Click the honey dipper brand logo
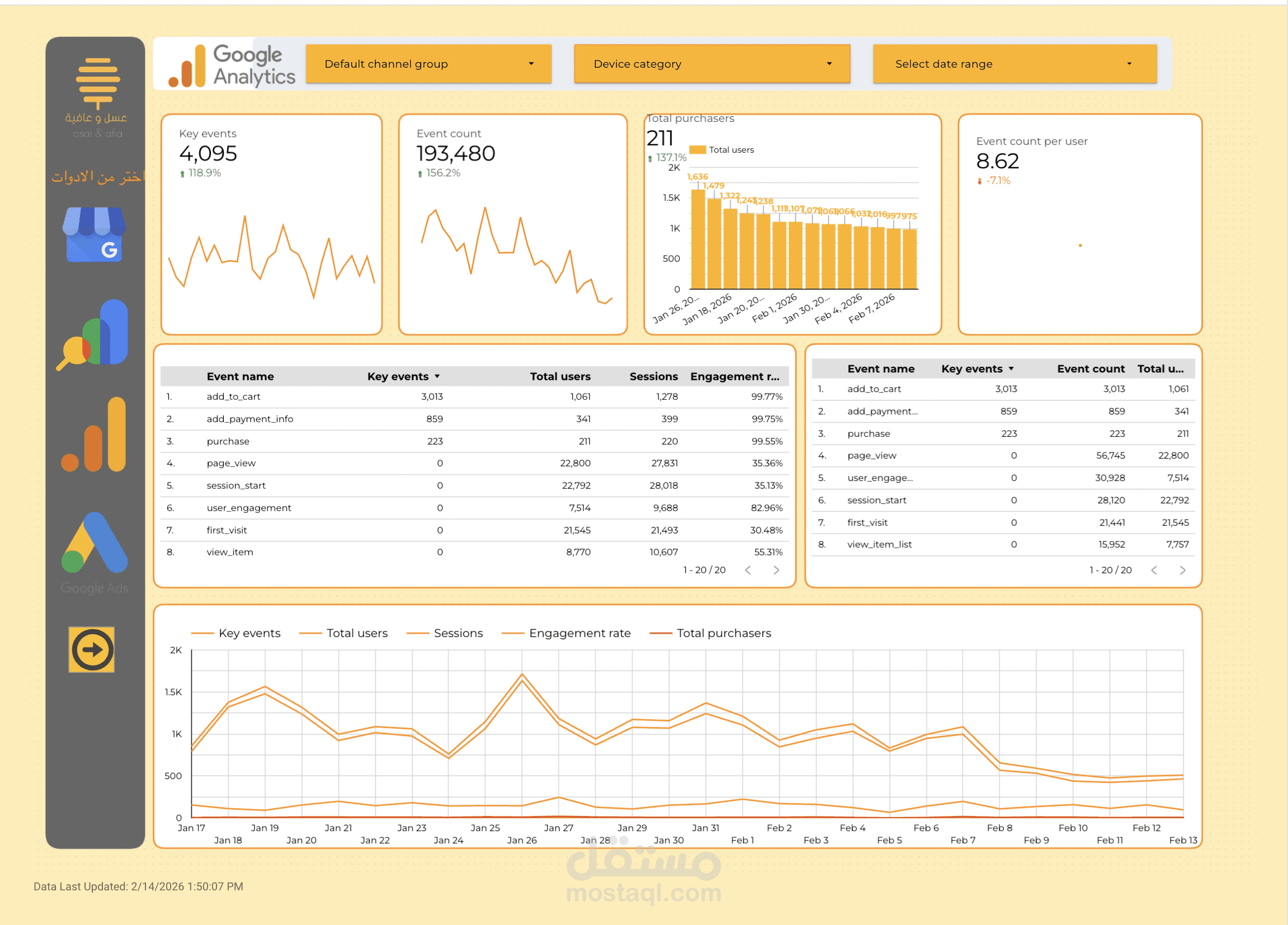Screen dimensions: 1288x925 (x=98, y=83)
